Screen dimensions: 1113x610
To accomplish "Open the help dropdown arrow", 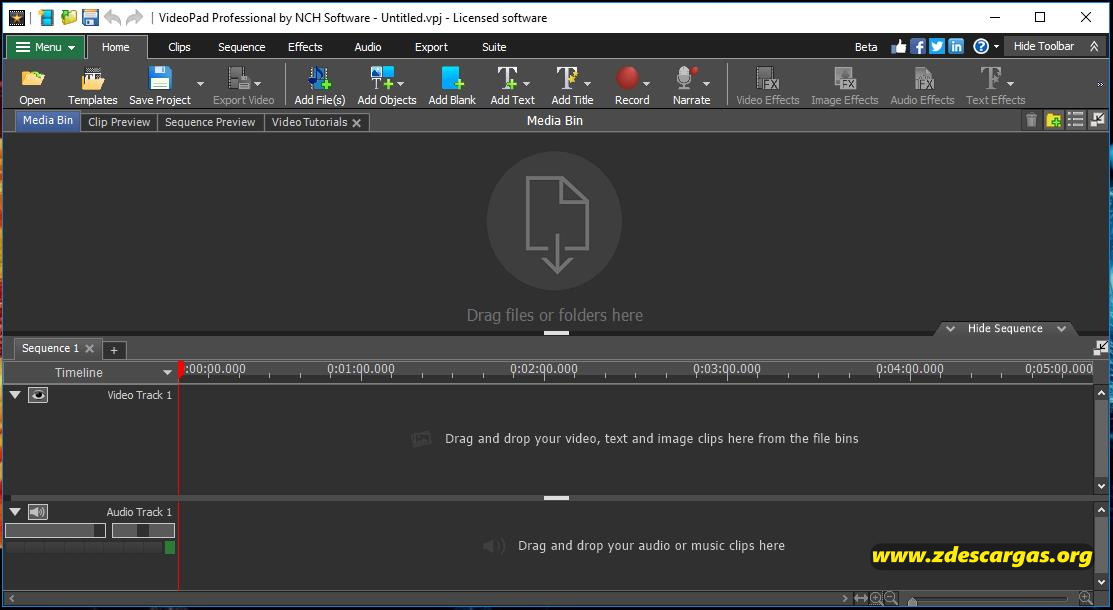I will pyautogui.click(x=996, y=47).
